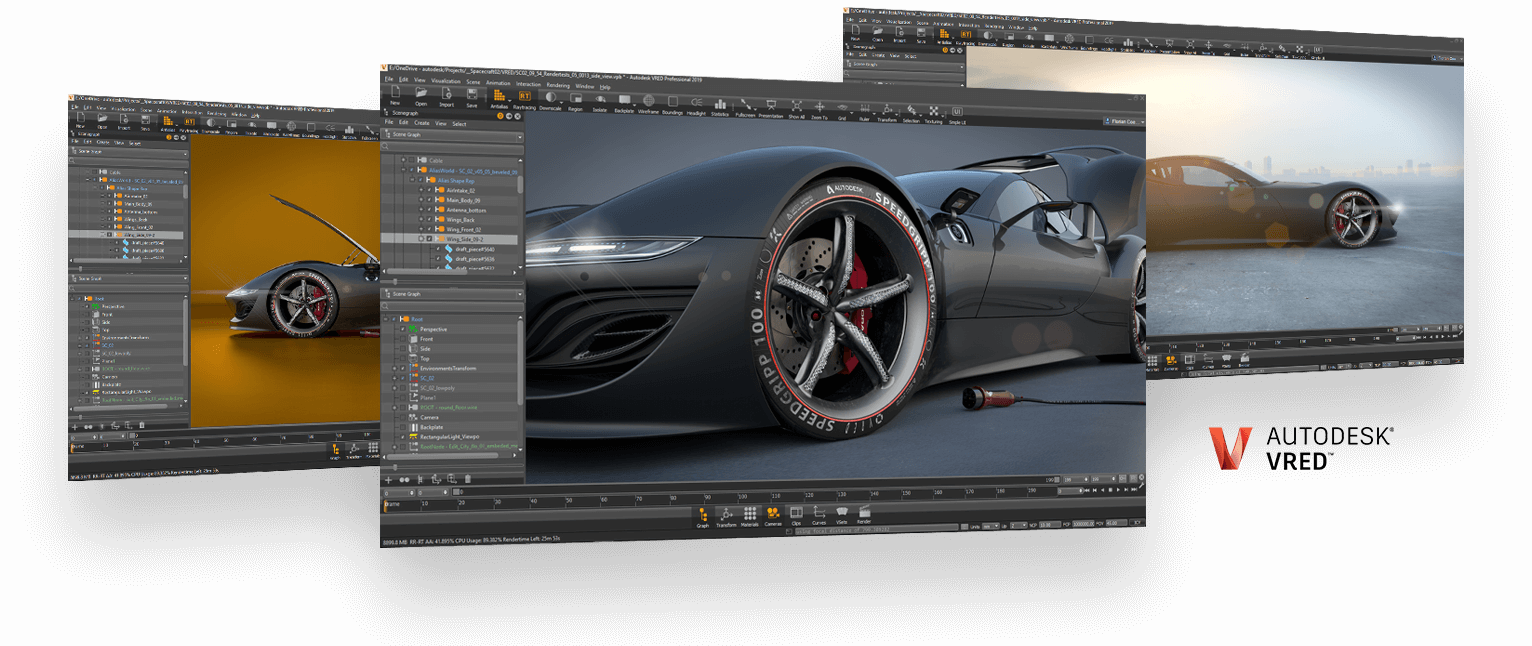1532x646 pixels.
Task: Open the Render clapperboard icon in center bottom bar
Action: [864, 510]
